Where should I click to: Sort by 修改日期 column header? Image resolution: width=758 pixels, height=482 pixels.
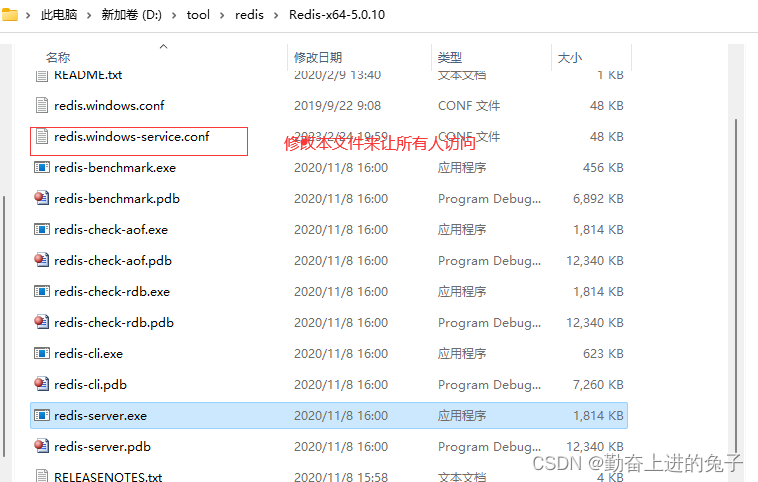(x=318, y=58)
